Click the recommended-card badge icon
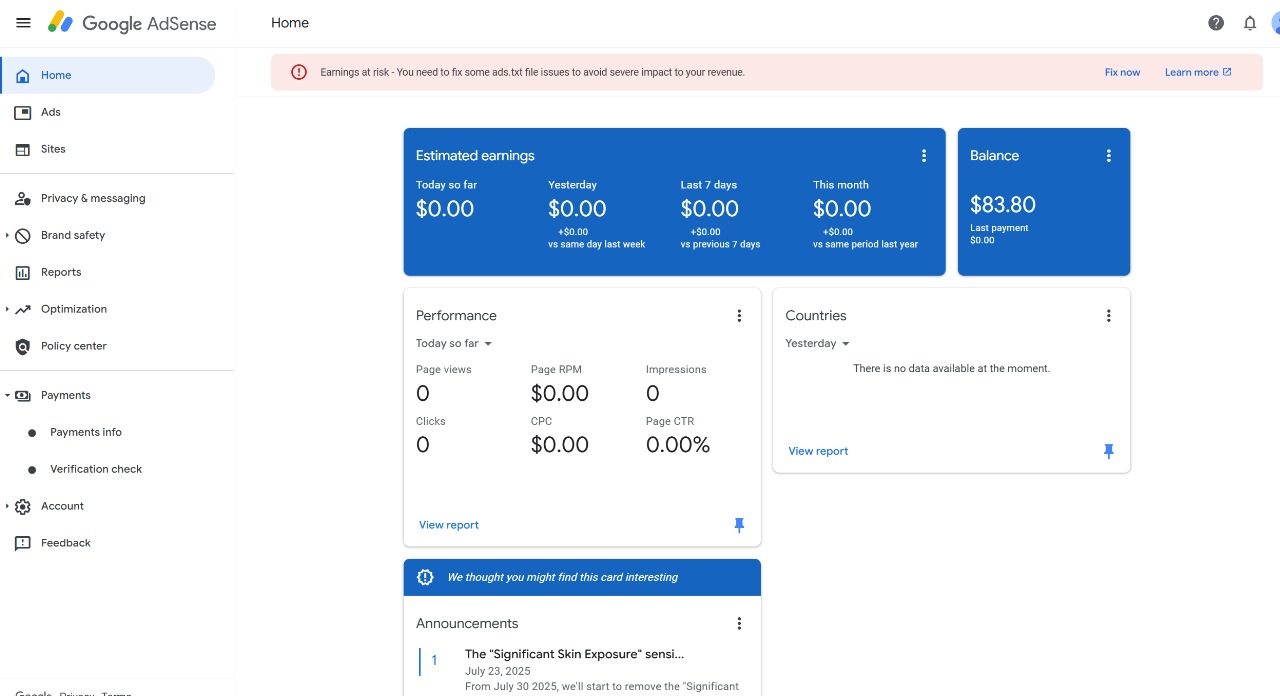 pos(425,577)
